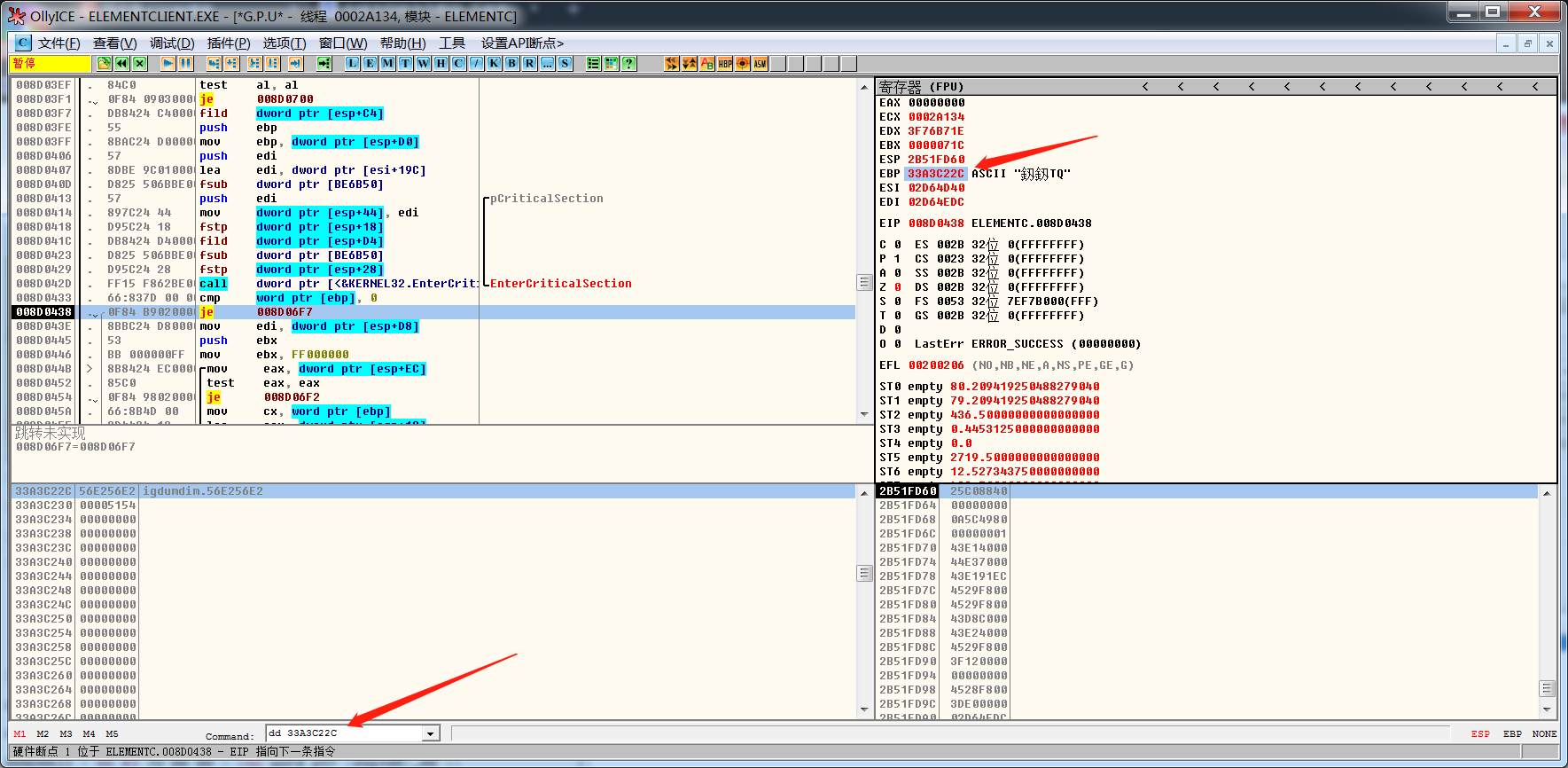Screen dimensions: 1568x768
Task: Click the Step into toolbar icon
Action: click(214, 63)
